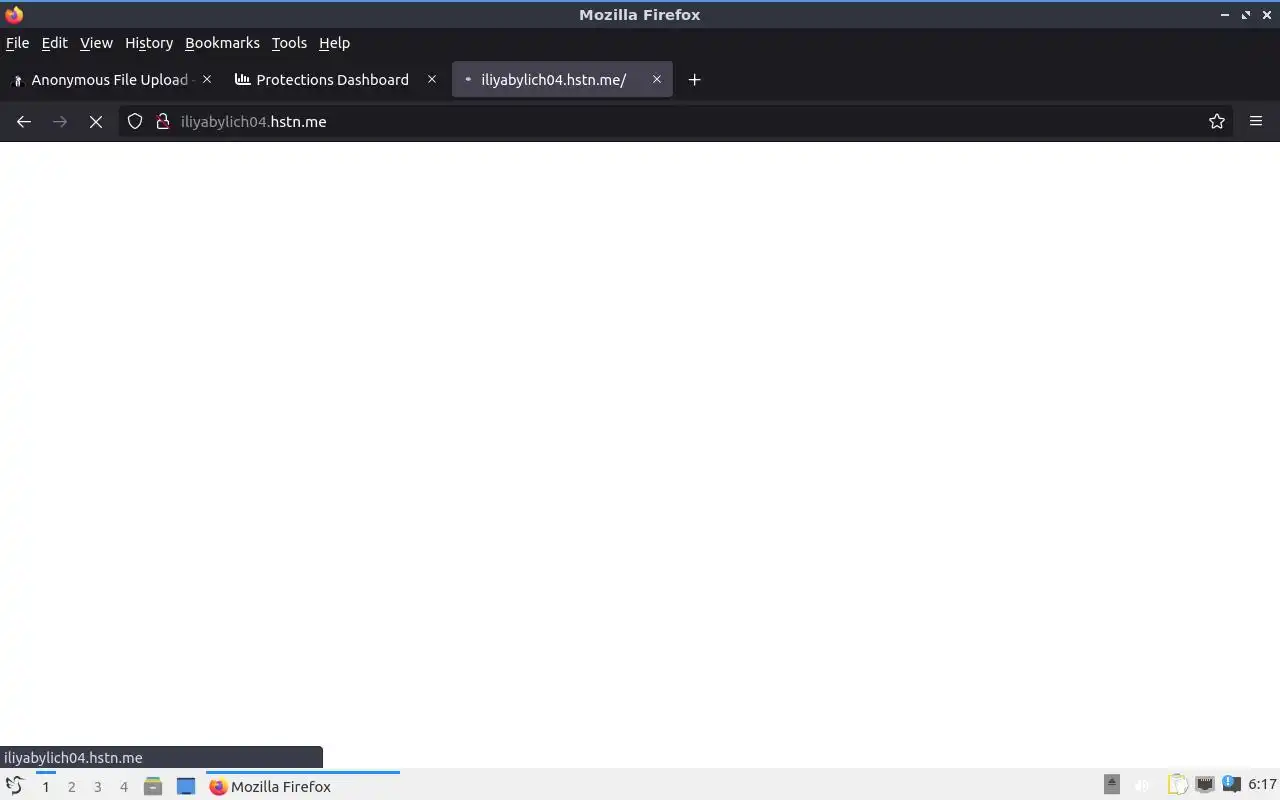Open a new tab with plus button
The height and width of the screenshot is (800, 1280).
point(694,80)
